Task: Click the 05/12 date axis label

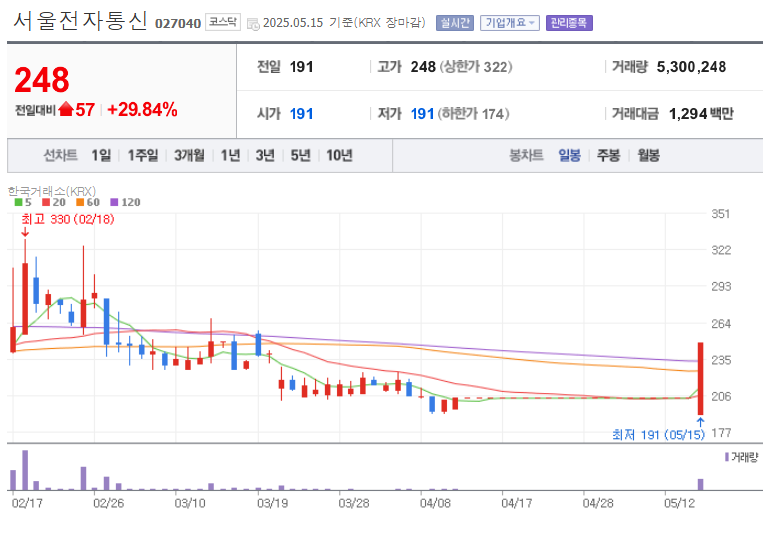Action: [679, 503]
